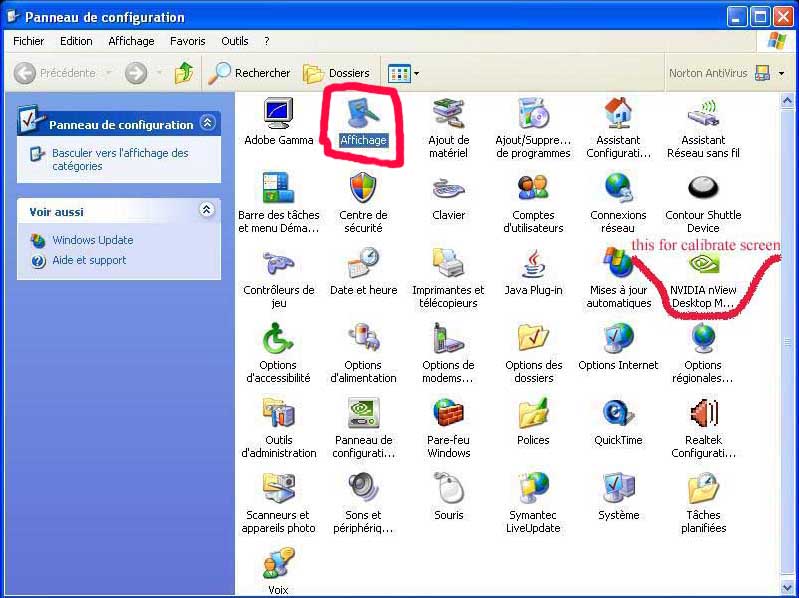The image size is (799, 598).
Task: Open the Java Plug-in icon
Action: (x=533, y=272)
